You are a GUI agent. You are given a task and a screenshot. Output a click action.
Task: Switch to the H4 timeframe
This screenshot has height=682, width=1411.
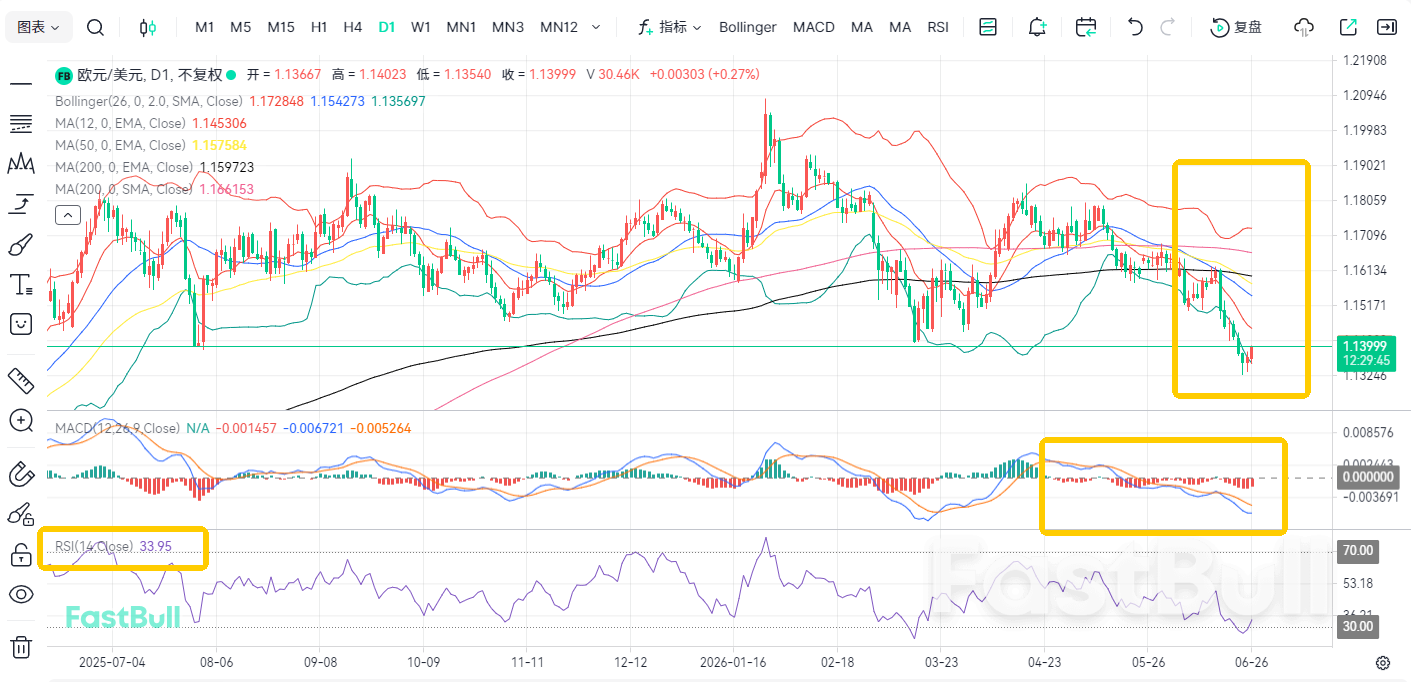[352, 27]
